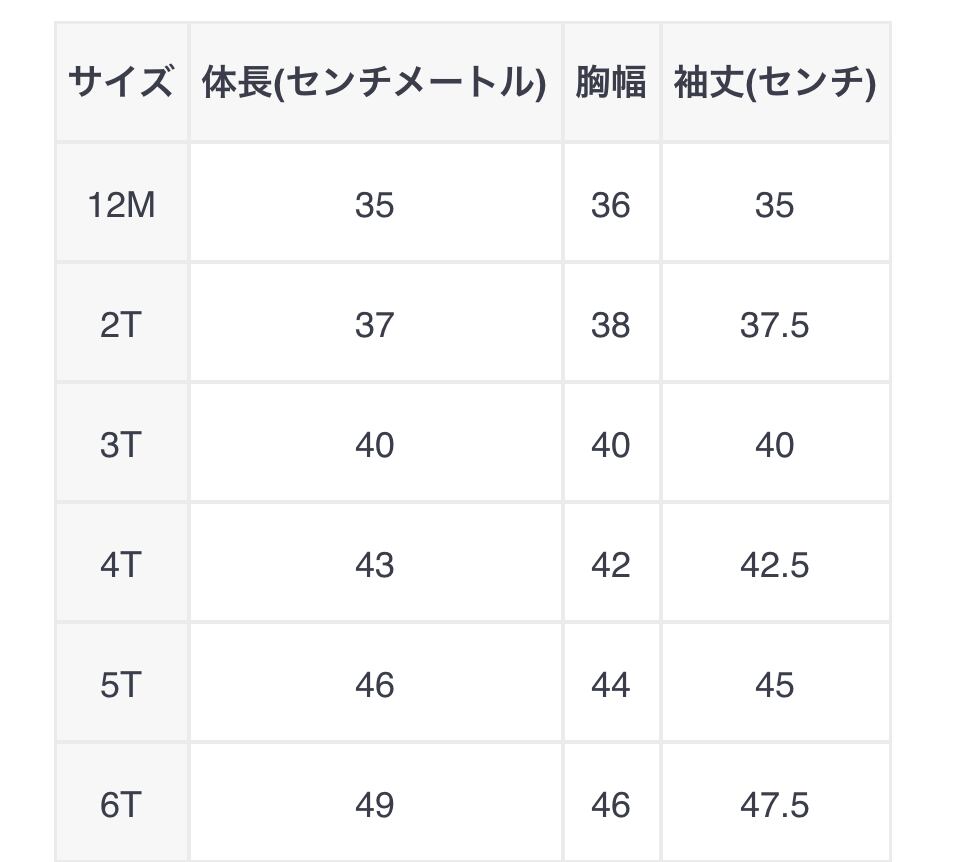
Task: Select the 3T size row label
Action: click(x=121, y=445)
